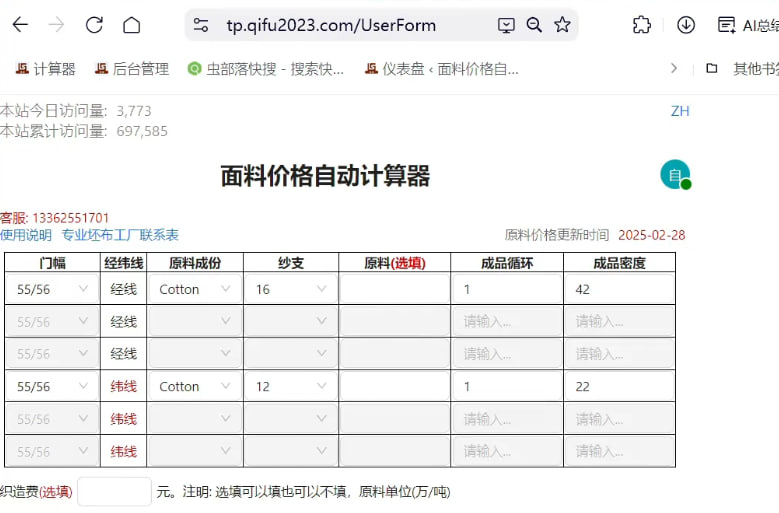Bookmark this page with the star
This screenshot has height=513, width=779.
(x=562, y=24)
